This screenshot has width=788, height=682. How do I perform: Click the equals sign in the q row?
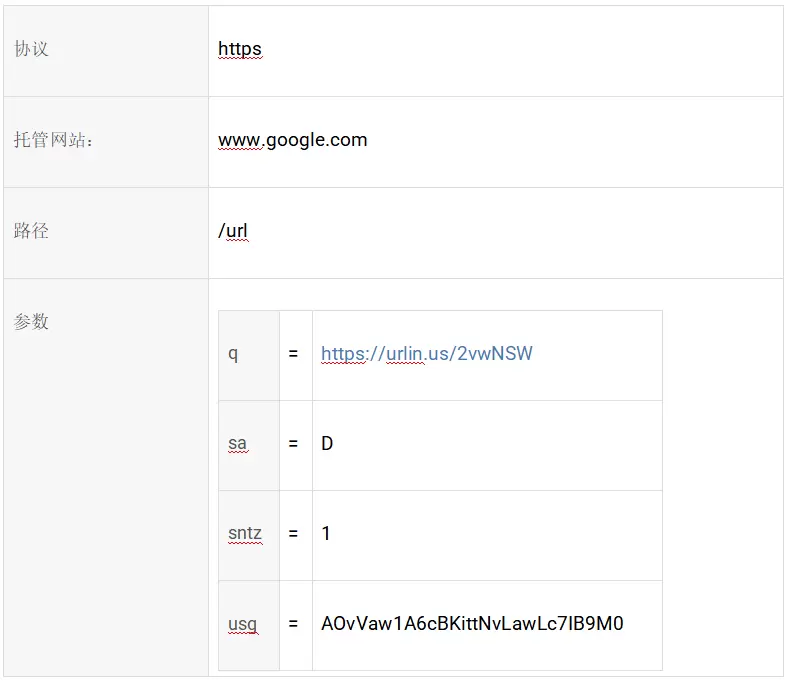point(294,354)
